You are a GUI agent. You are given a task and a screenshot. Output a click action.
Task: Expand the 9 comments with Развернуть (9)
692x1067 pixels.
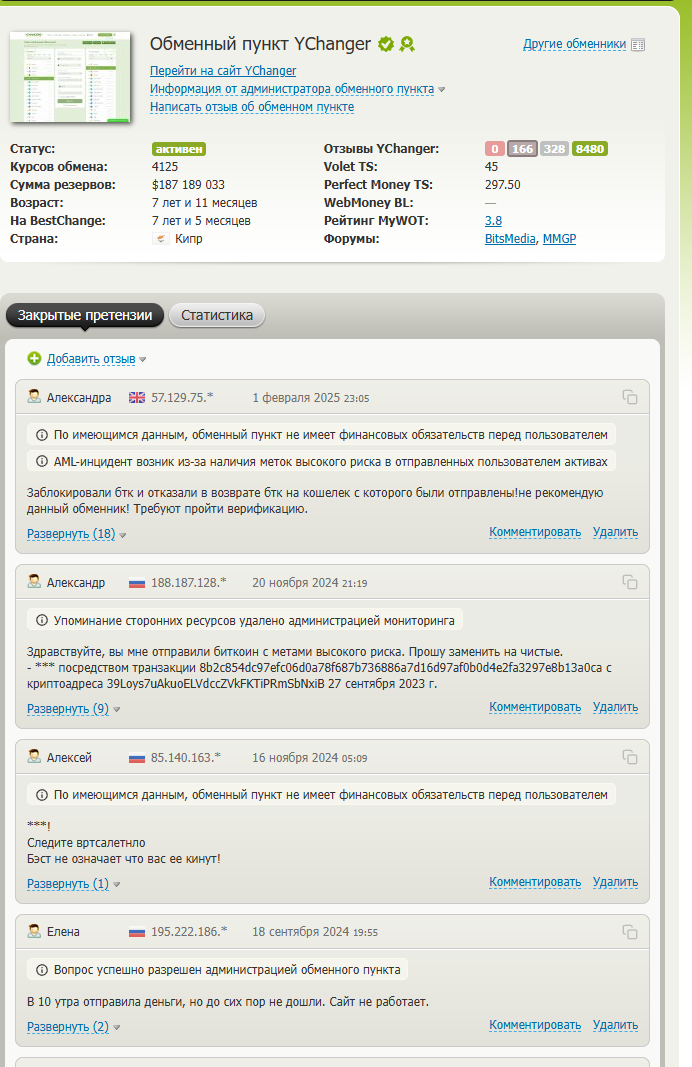(x=68, y=709)
